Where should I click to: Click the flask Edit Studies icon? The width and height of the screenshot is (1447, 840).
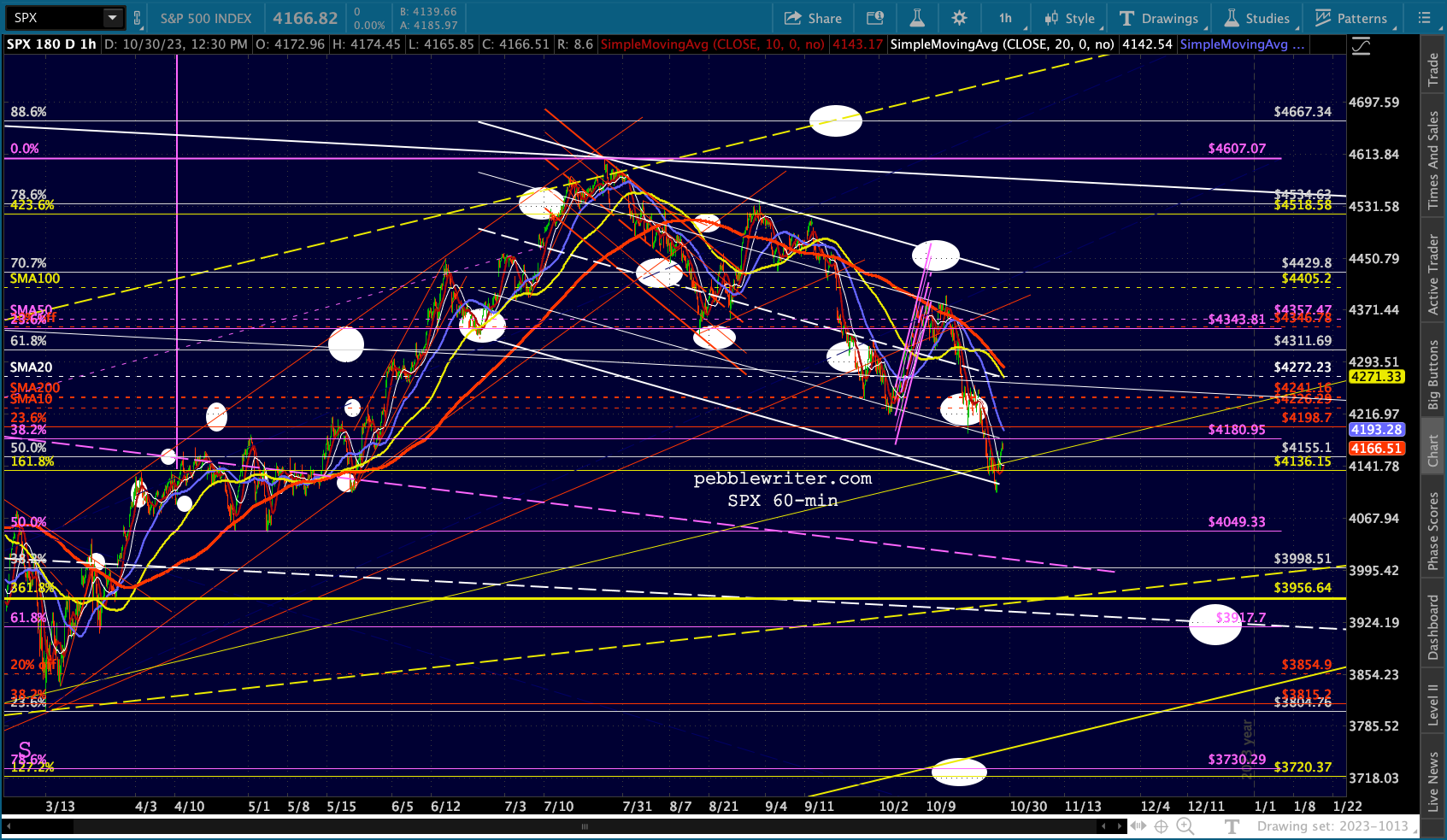916,18
